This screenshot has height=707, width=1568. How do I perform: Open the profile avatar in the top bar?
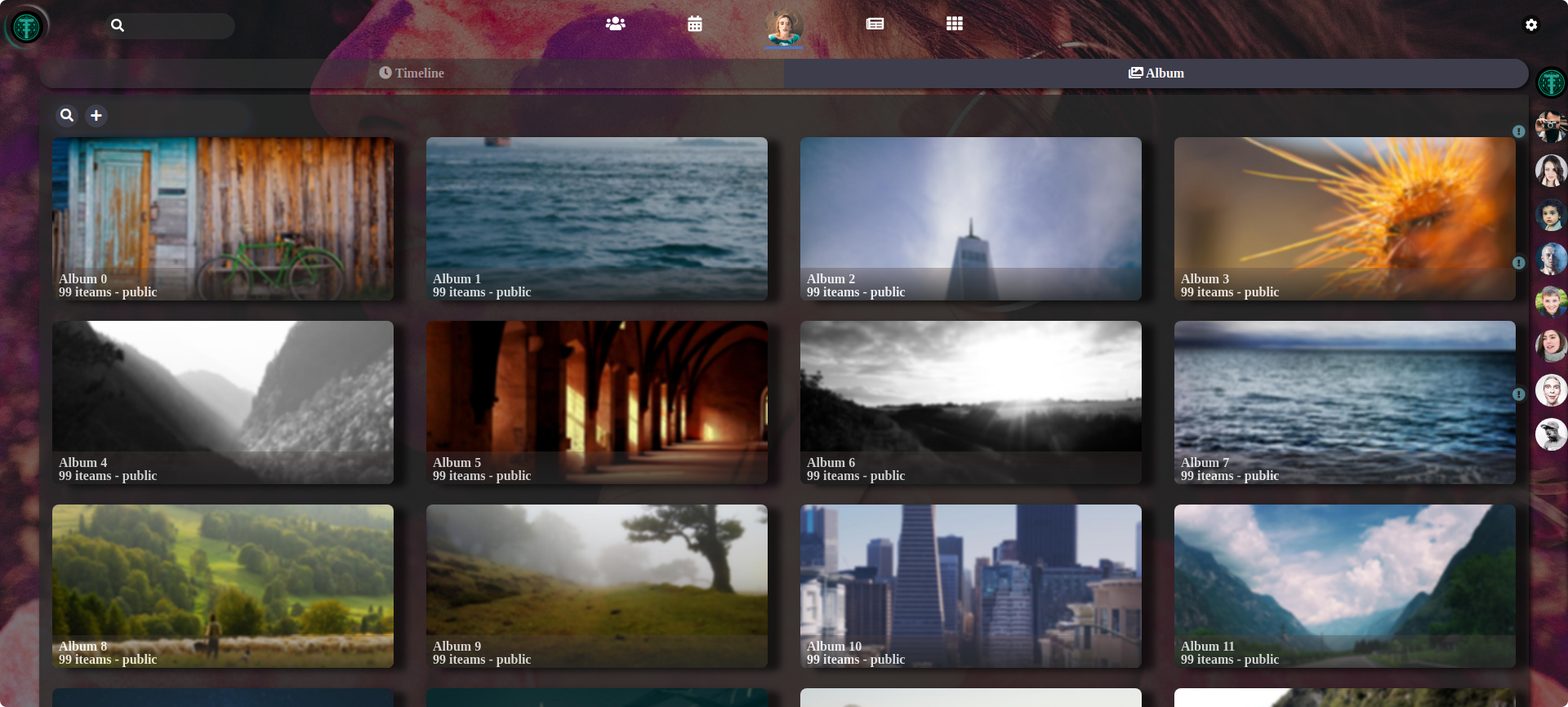pyautogui.click(x=784, y=27)
